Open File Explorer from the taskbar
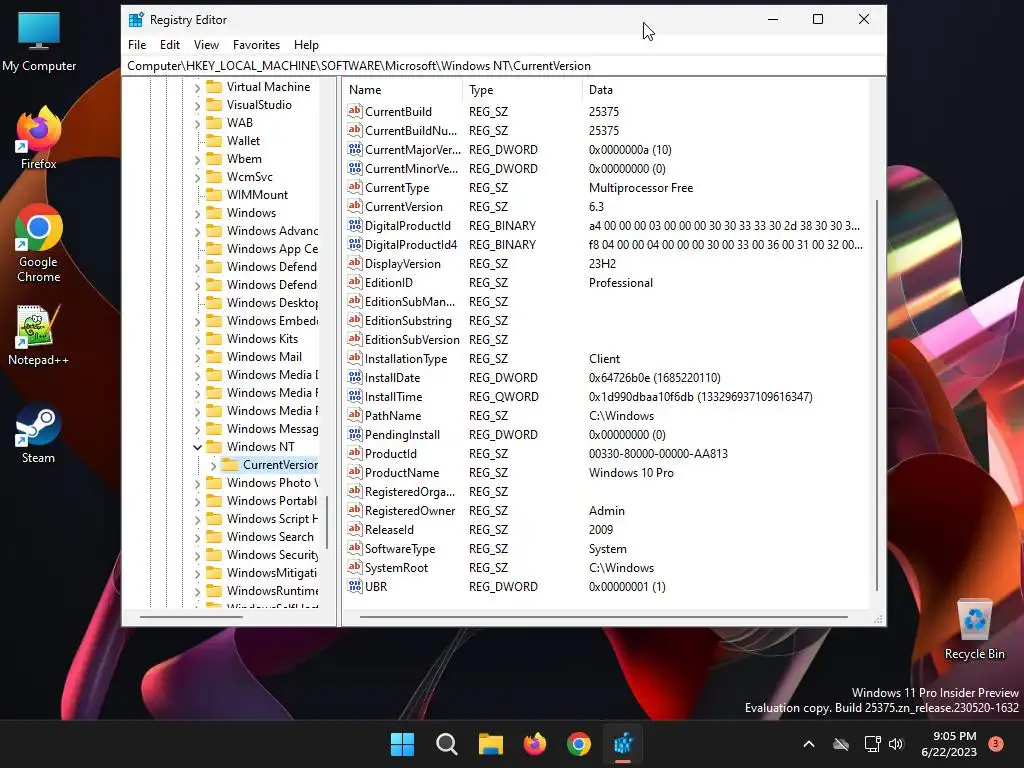1024x768 pixels. tap(490, 744)
